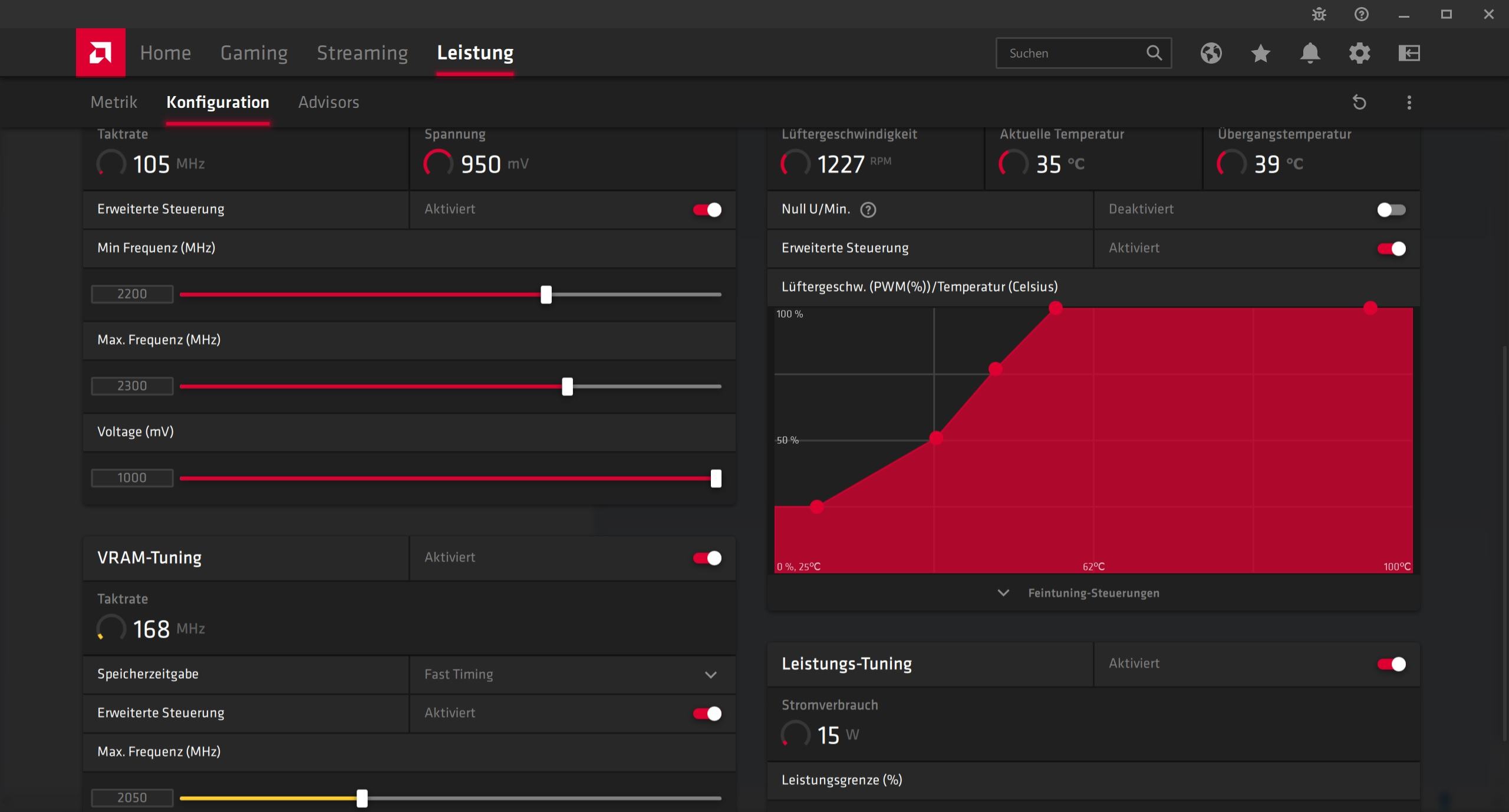Click the Max. Frequenz 2300 value box
This screenshot has height=812, width=1509.
[132, 386]
